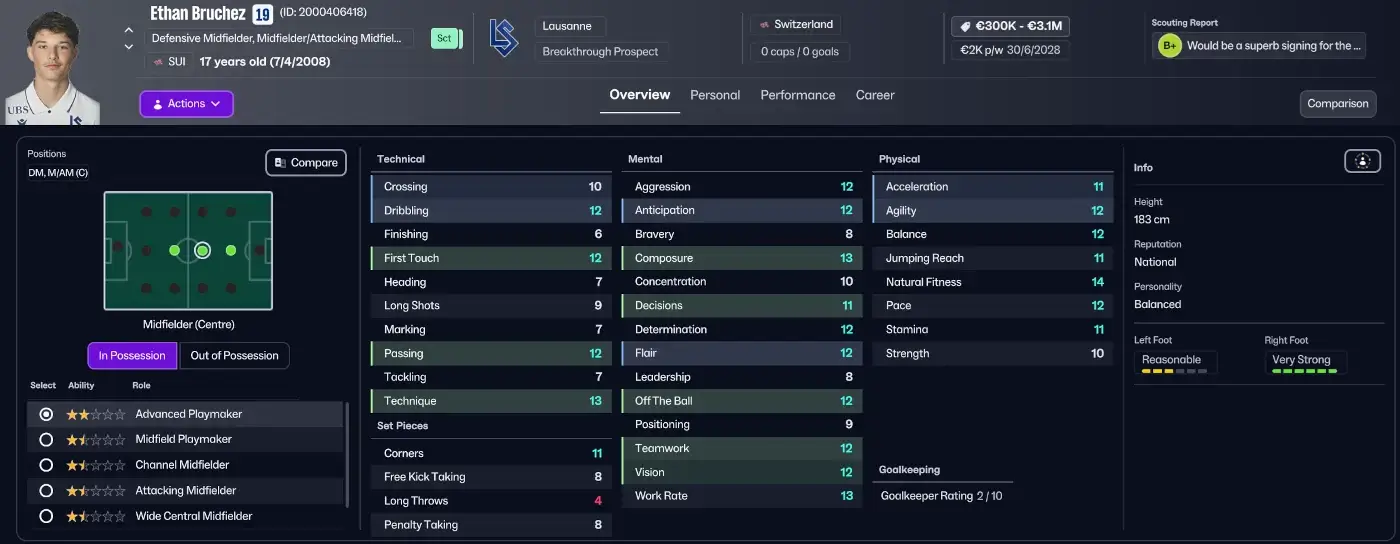Open the Performance tab
Screen dimensions: 1400x544
(x=798, y=95)
